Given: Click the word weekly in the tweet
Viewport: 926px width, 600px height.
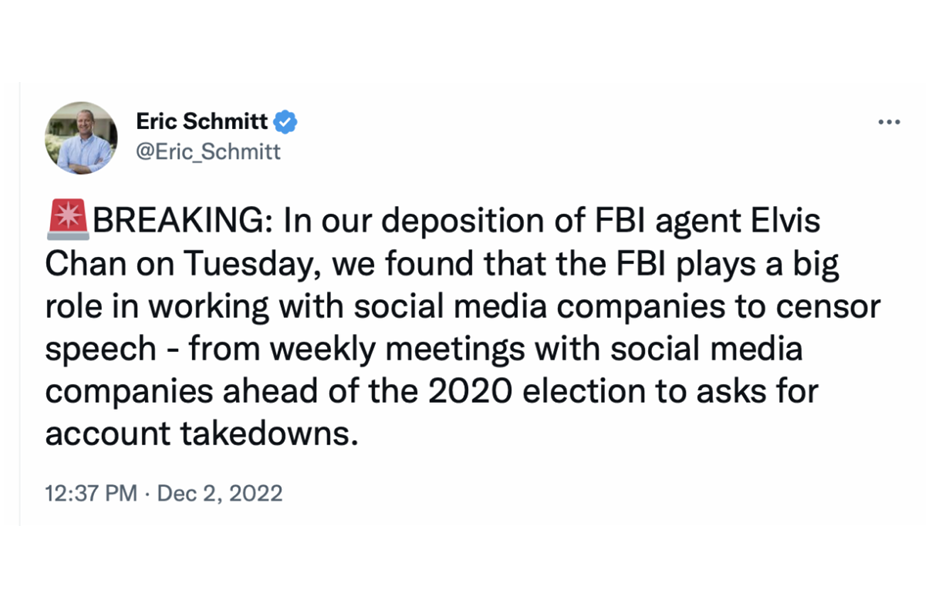Looking at the screenshot, I should (323, 350).
